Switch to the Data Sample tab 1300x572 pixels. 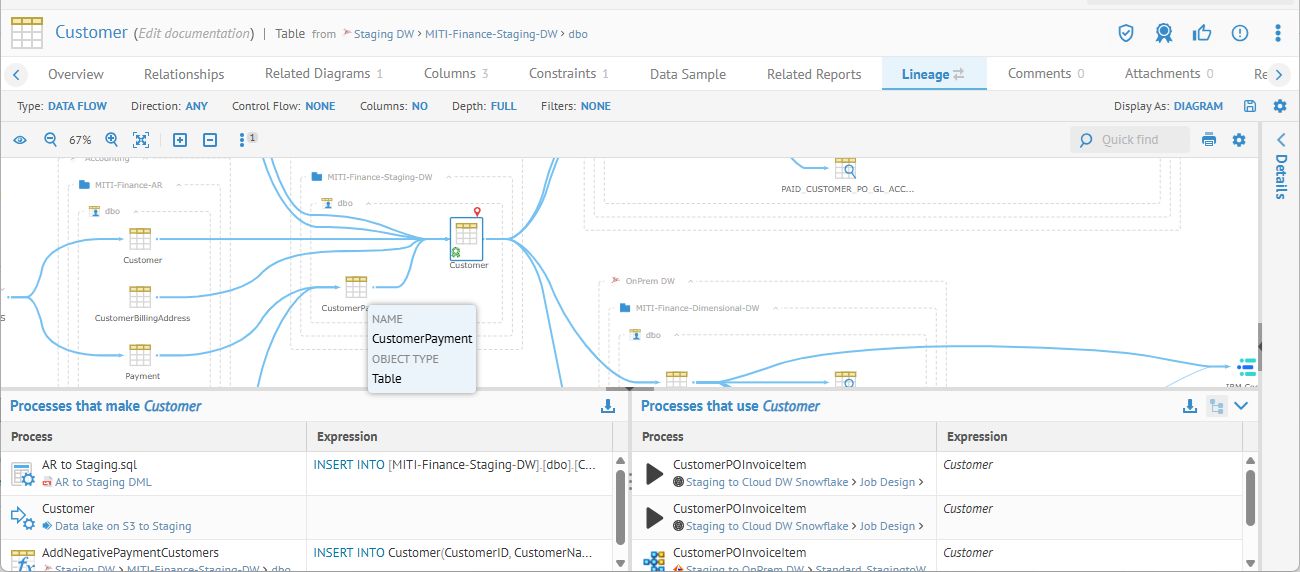[687, 74]
